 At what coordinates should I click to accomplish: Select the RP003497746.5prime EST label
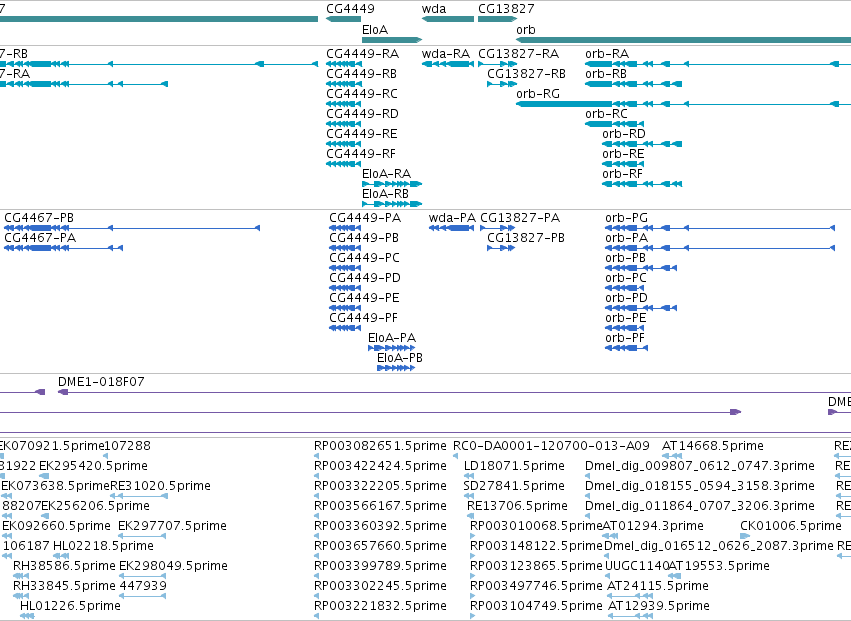tap(536, 586)
